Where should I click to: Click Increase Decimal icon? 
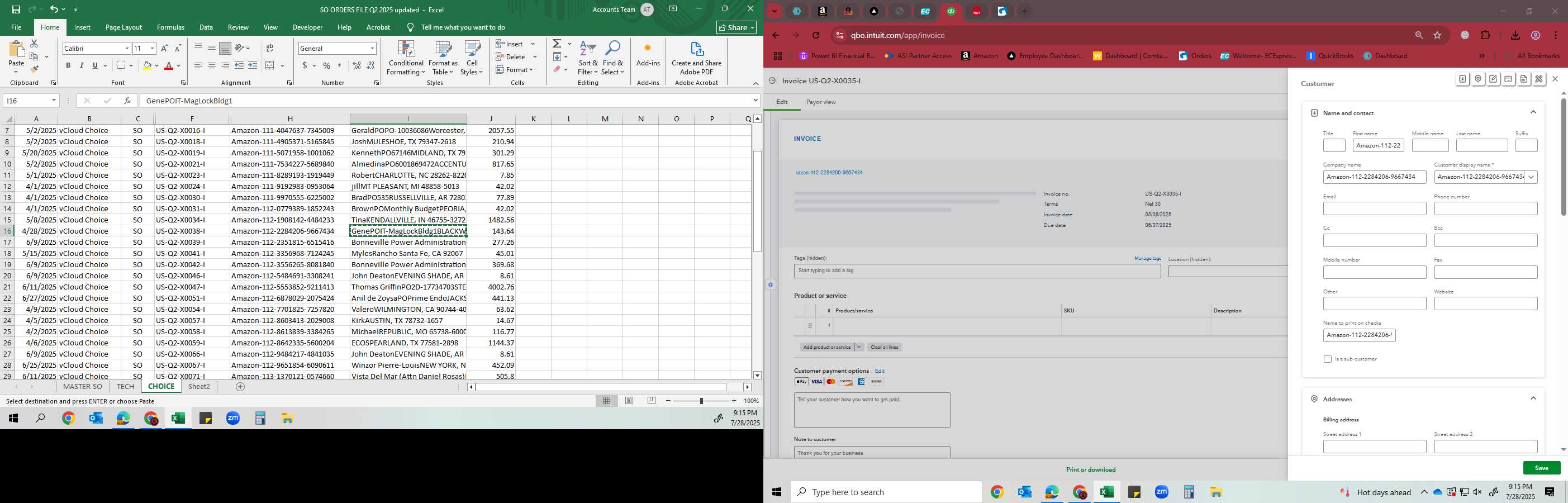coord(357,66)
